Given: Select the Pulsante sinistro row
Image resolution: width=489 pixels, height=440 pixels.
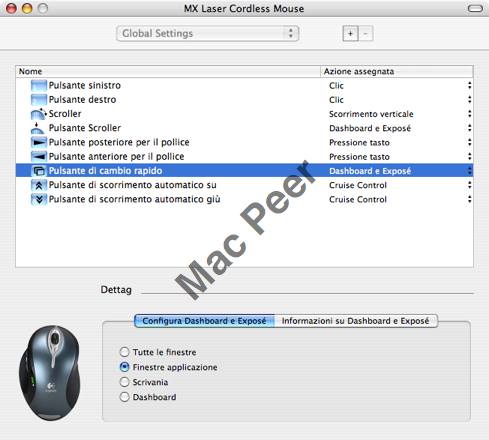Looking at the screenshot, I should (244, 85).
